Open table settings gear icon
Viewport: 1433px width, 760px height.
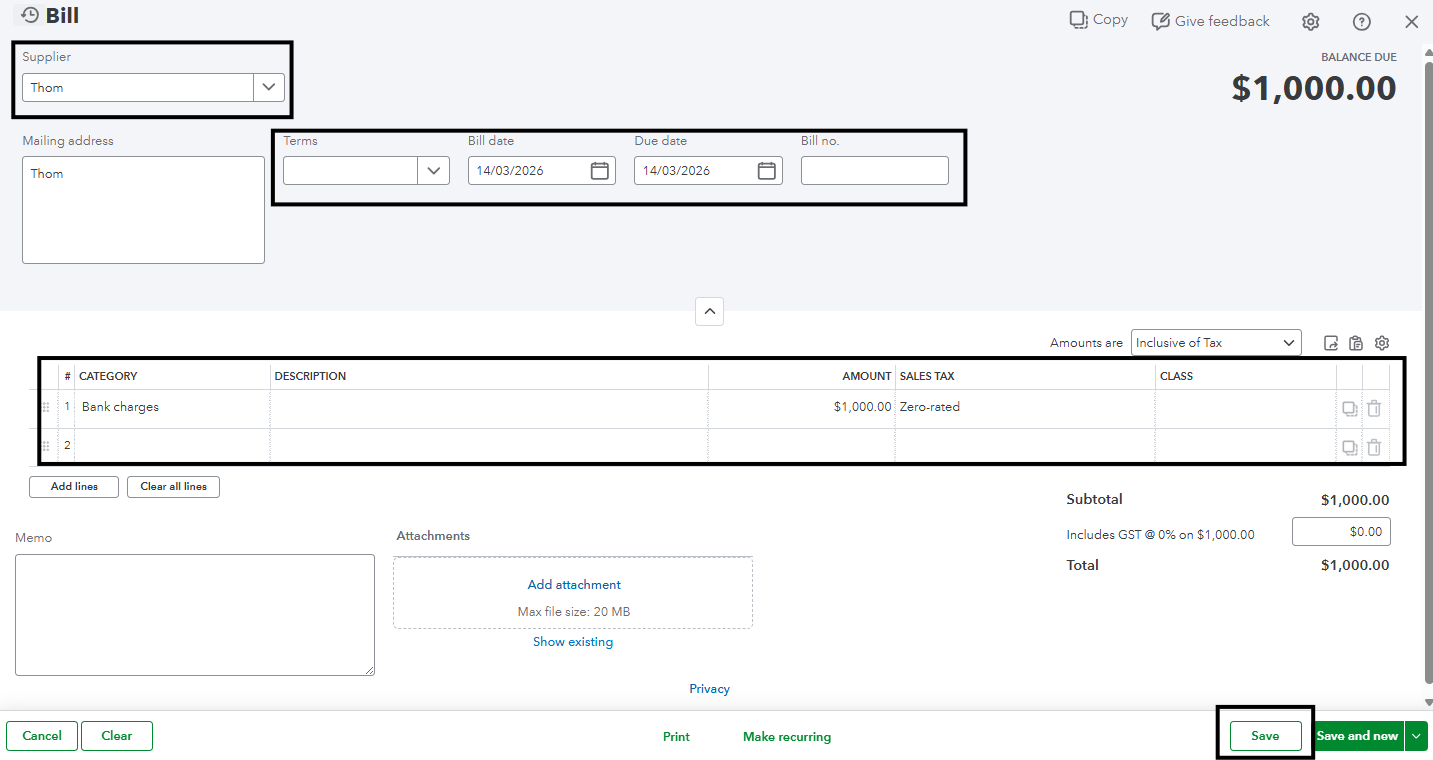1382,343
